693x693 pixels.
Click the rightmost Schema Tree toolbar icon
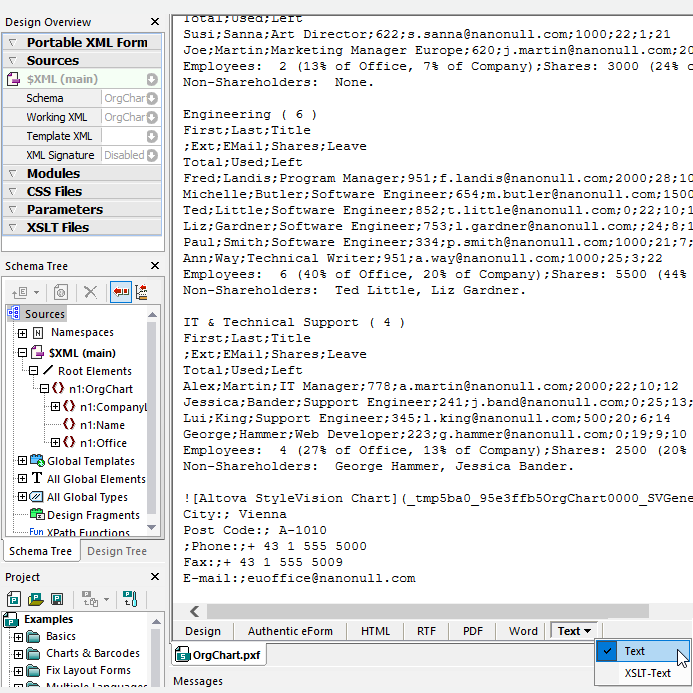pos(142,291)
